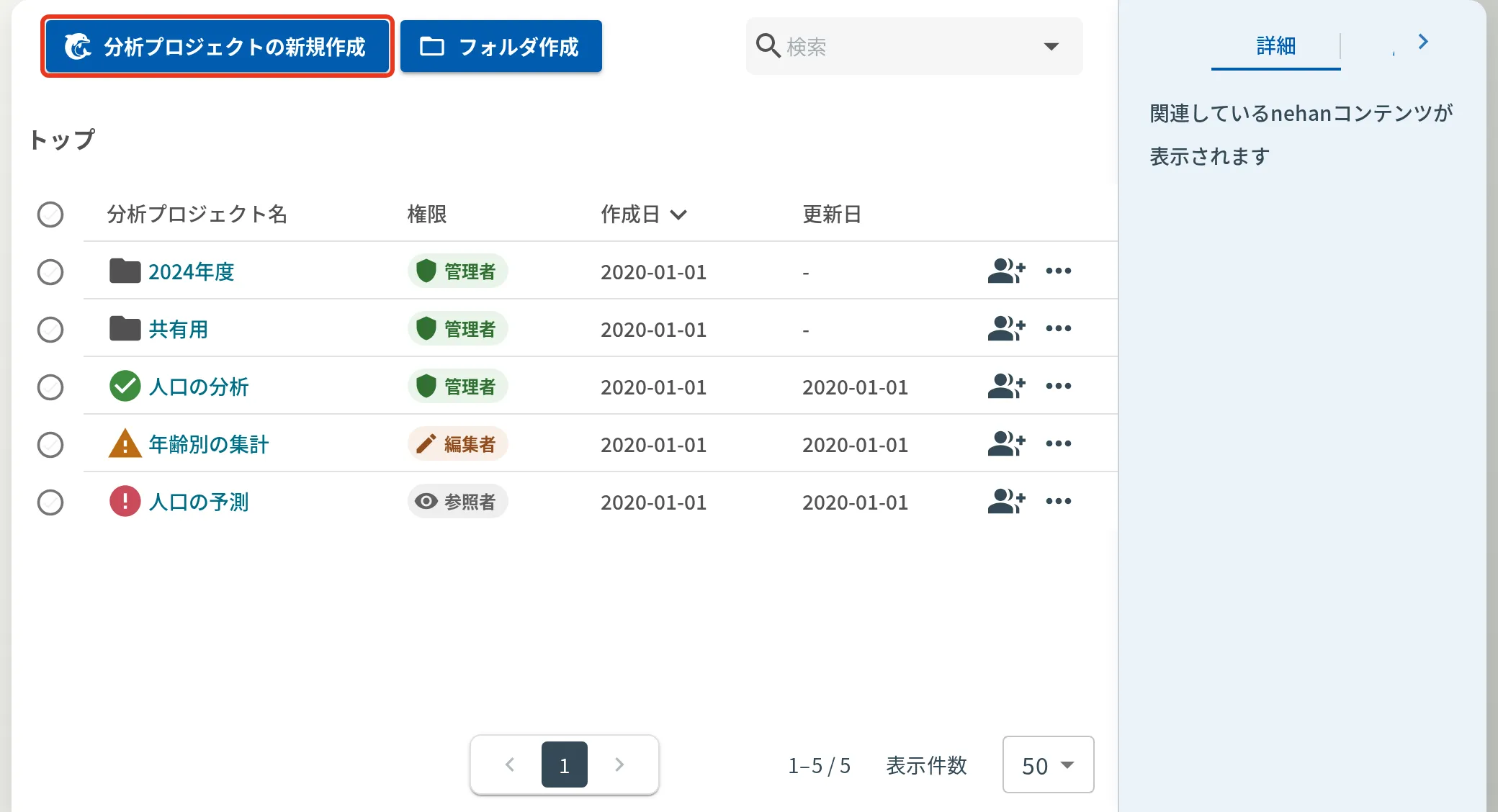The width and height of the screenshot is (1498, 812).
Task: Click the 分析プロジェクト名 column header
Action: pyautogui.click(x=197, y=215)
